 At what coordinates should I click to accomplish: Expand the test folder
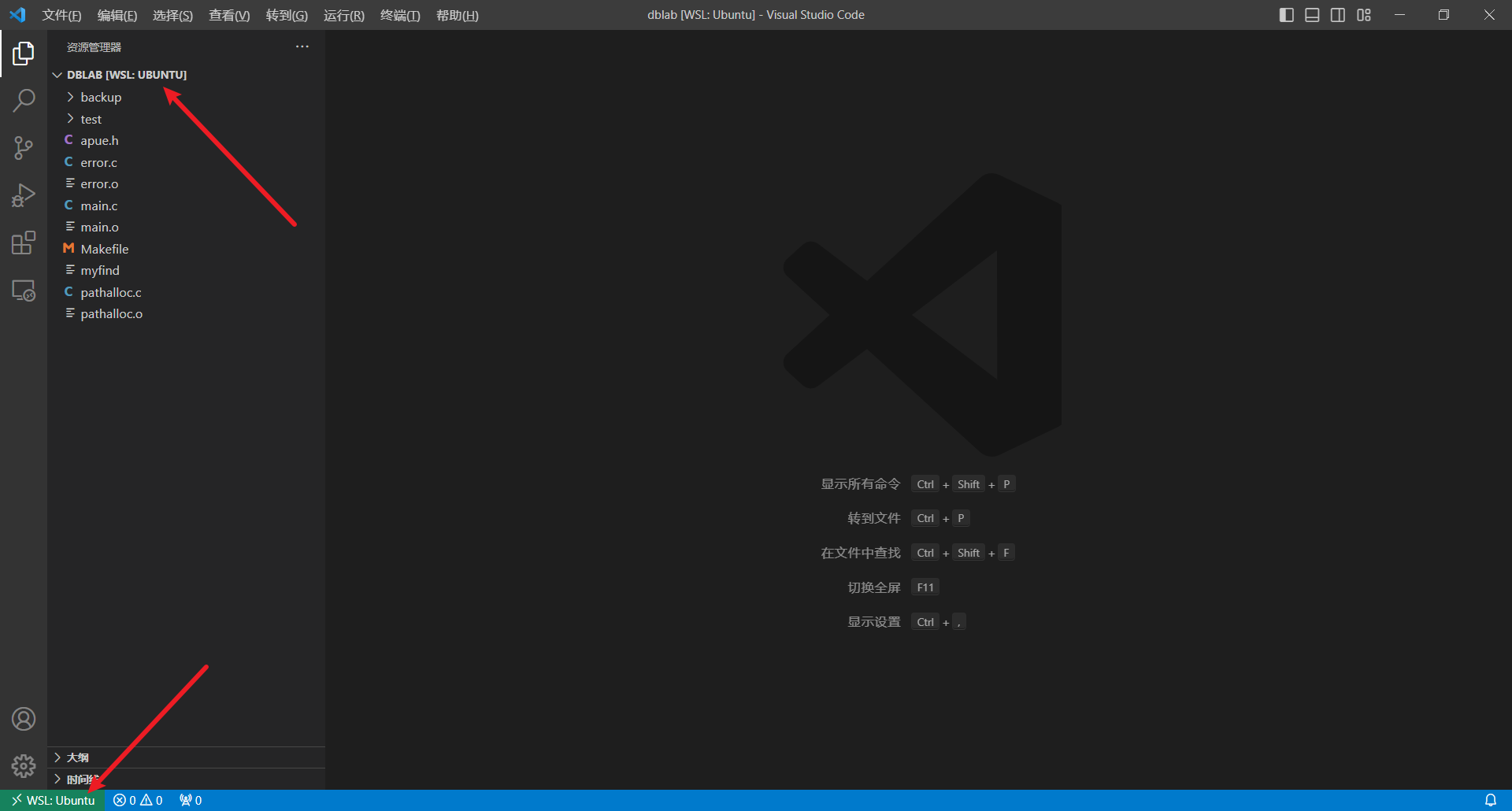tap(186, 119)
